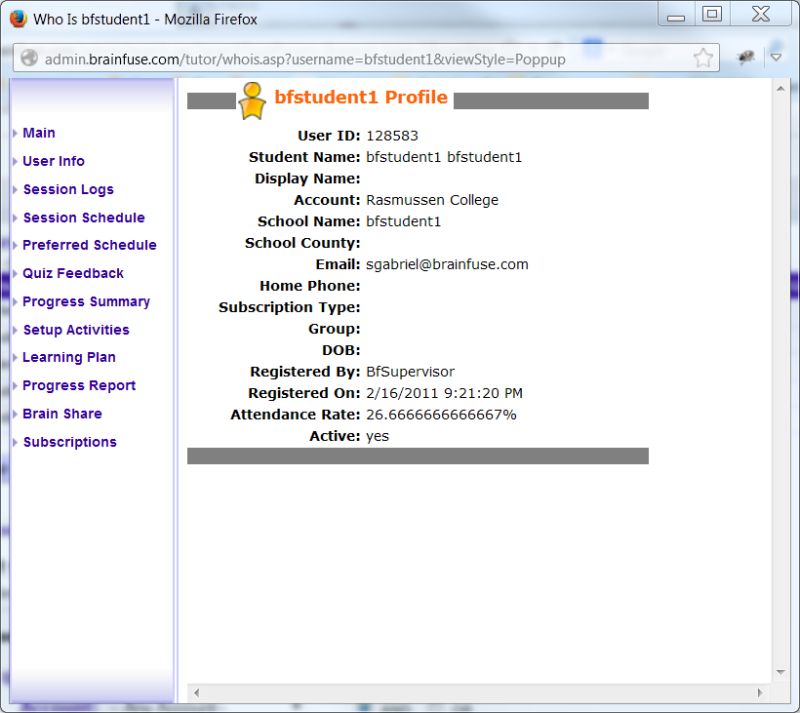The image size is (800, 713).
Task: Click the email sgabriel@brainfuse.com
Action: pos(447,264)
